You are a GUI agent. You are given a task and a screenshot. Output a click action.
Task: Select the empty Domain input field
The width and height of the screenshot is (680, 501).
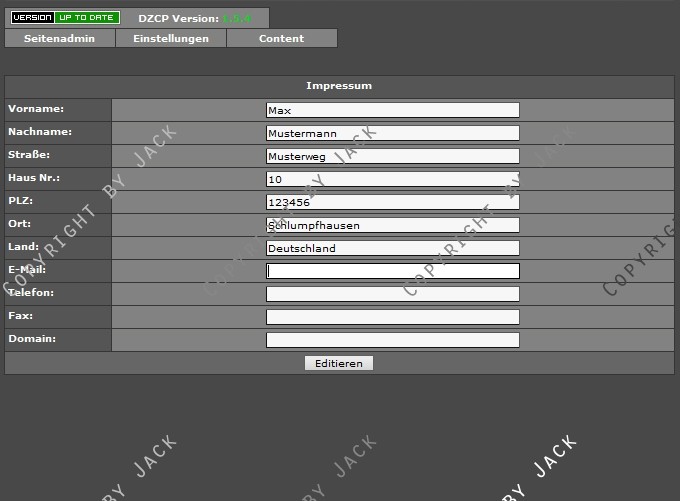click(x=392, y=340)
